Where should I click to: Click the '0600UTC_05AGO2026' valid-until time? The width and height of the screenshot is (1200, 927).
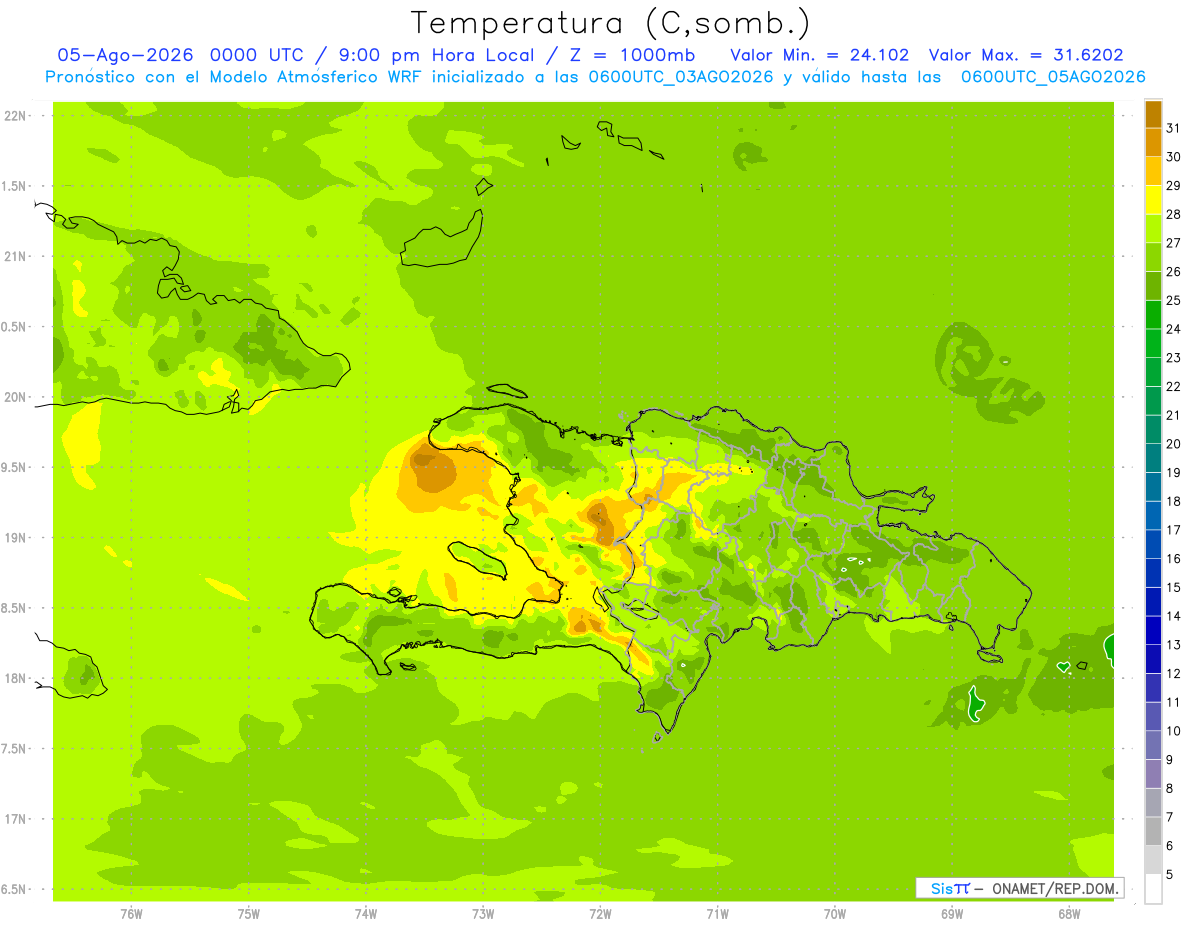pyautogui.click(x=1053, y=77)
